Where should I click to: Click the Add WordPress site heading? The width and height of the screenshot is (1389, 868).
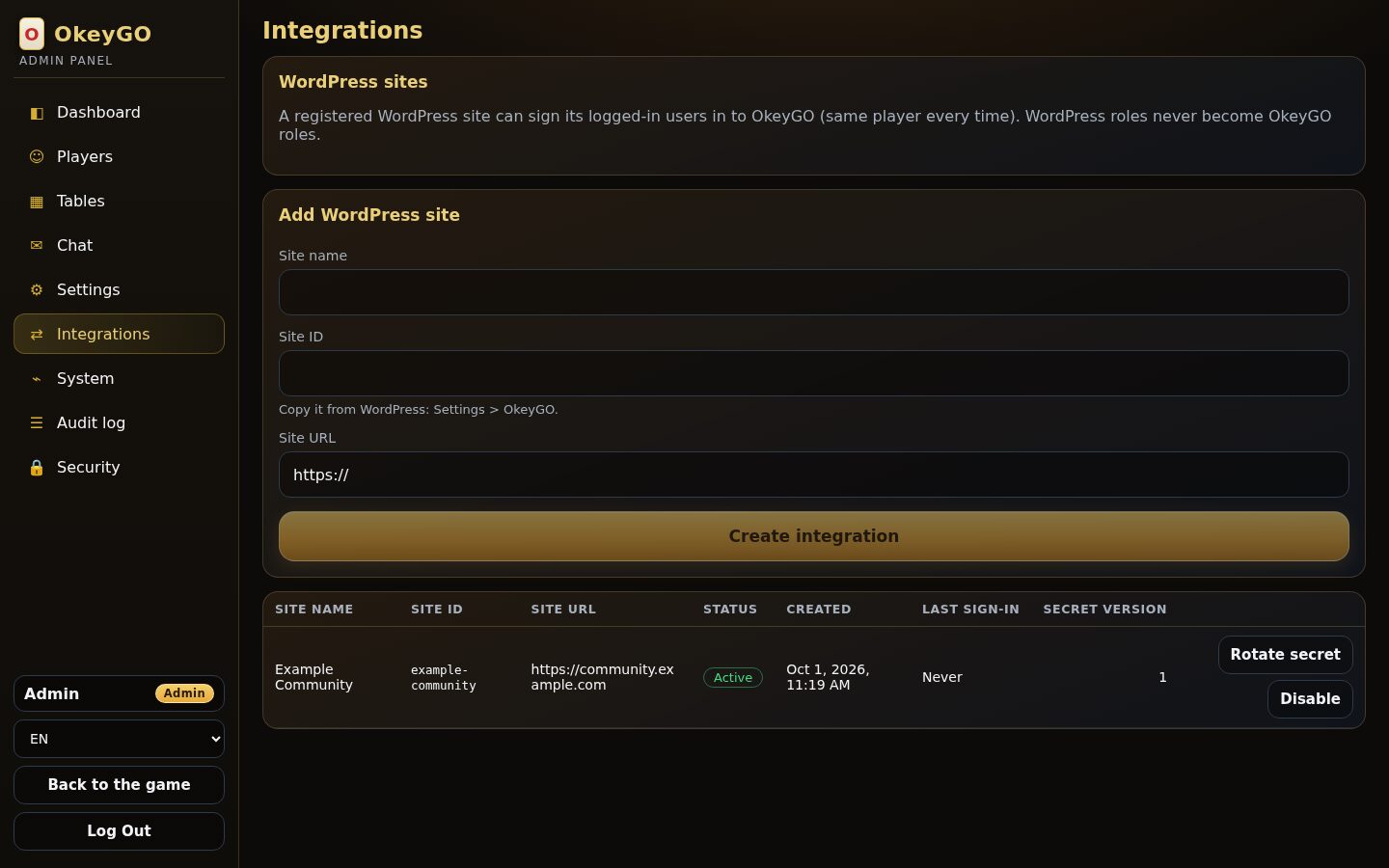[369, 215]
